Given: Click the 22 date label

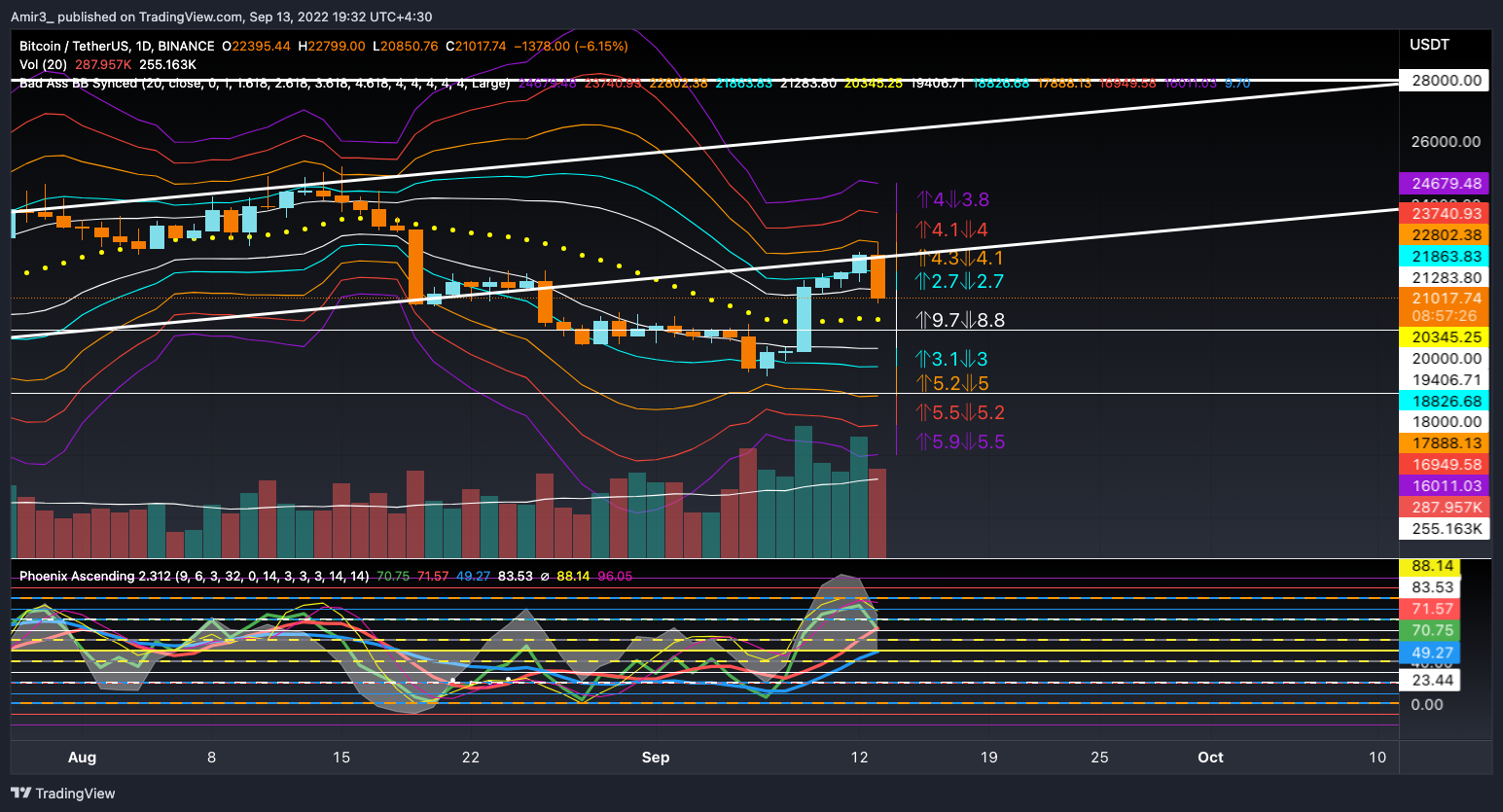Looking at the screenshot, I should point(471,758).
